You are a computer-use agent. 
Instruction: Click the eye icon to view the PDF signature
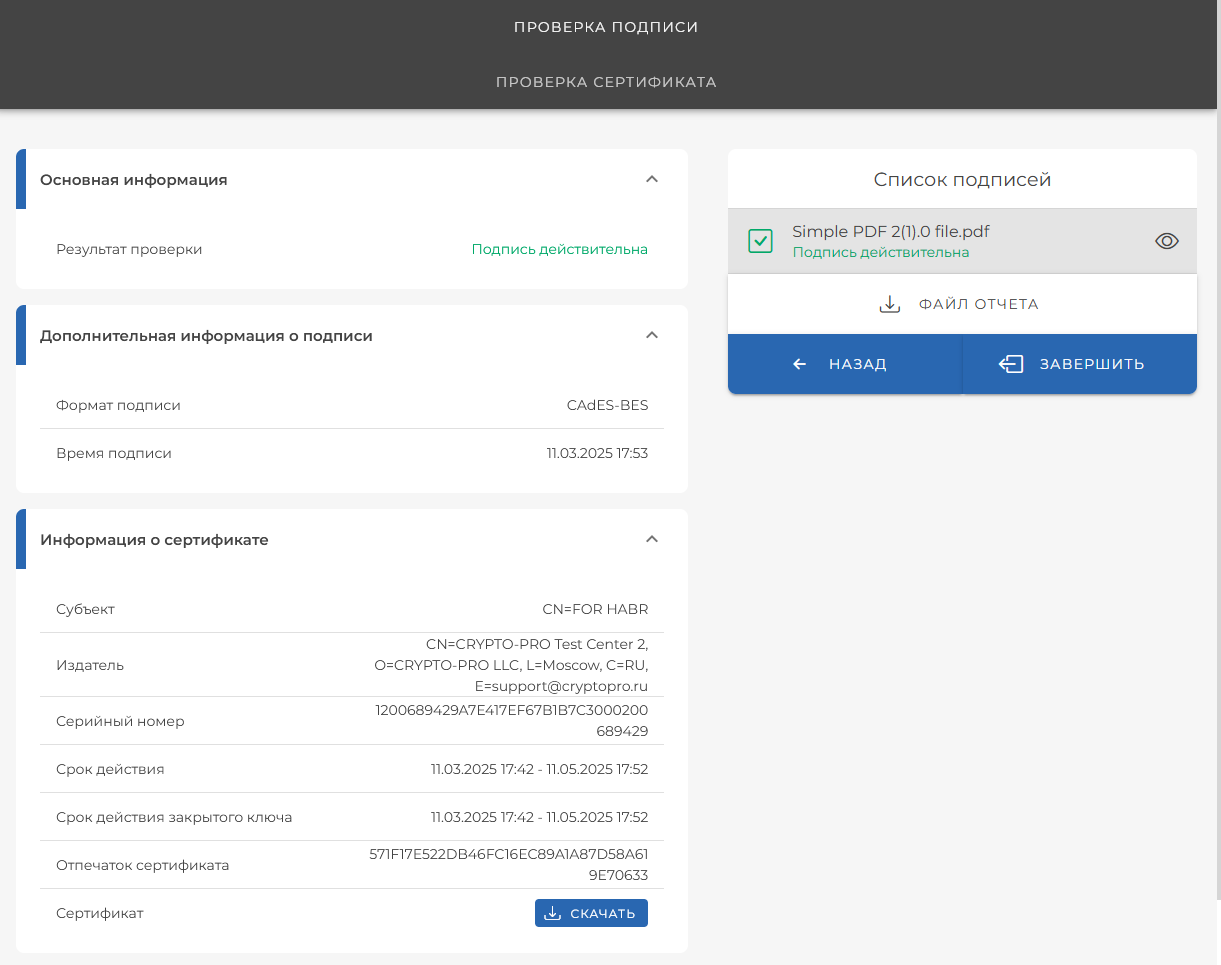point(1166,241)
